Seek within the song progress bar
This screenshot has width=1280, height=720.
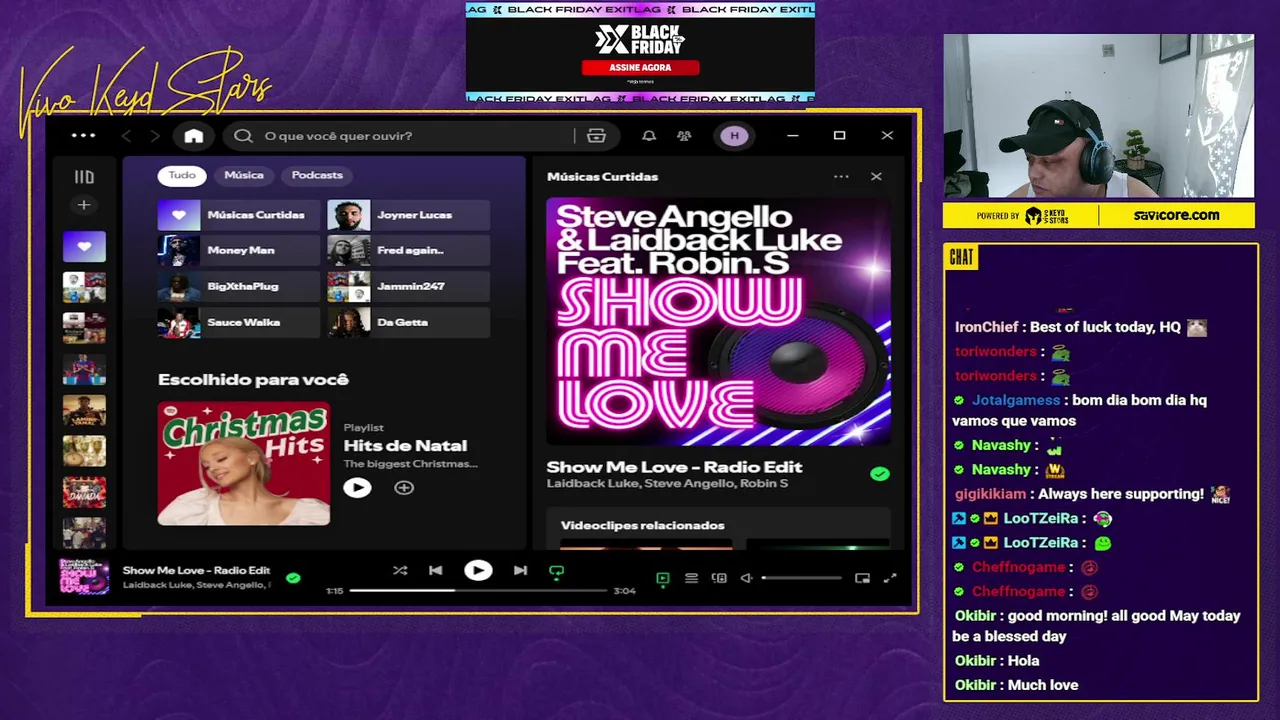click(x=478, y=590)
